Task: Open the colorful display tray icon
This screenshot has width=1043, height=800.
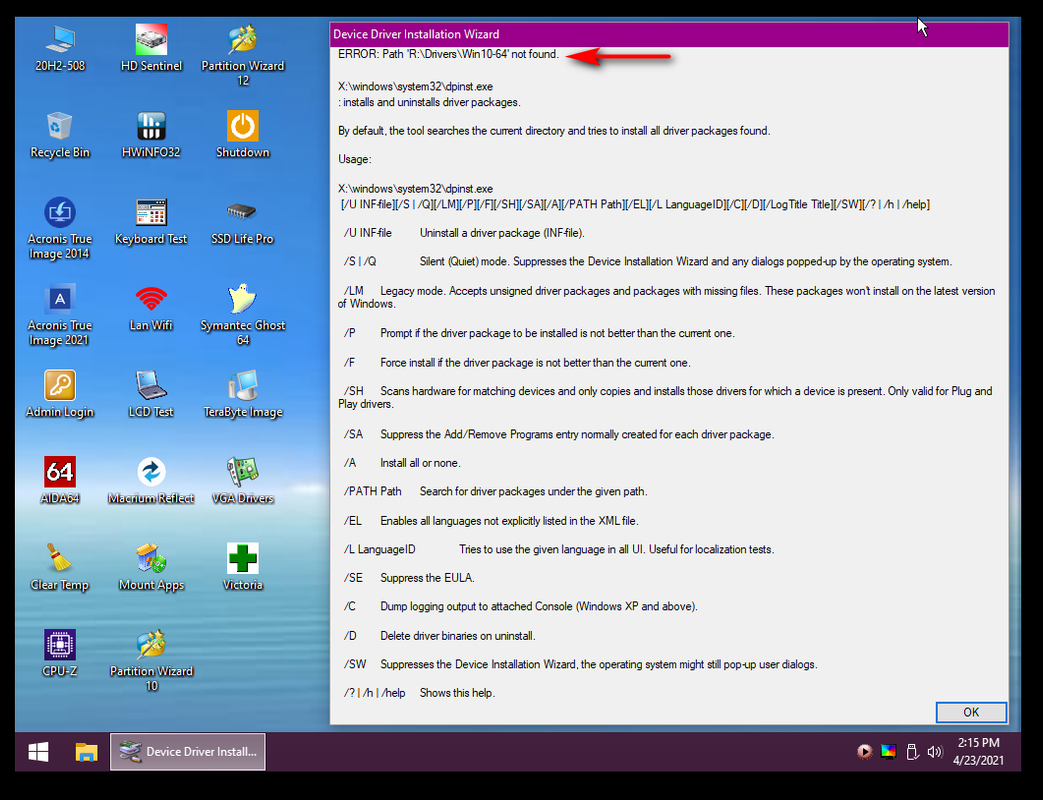Action: coord(888,752)
